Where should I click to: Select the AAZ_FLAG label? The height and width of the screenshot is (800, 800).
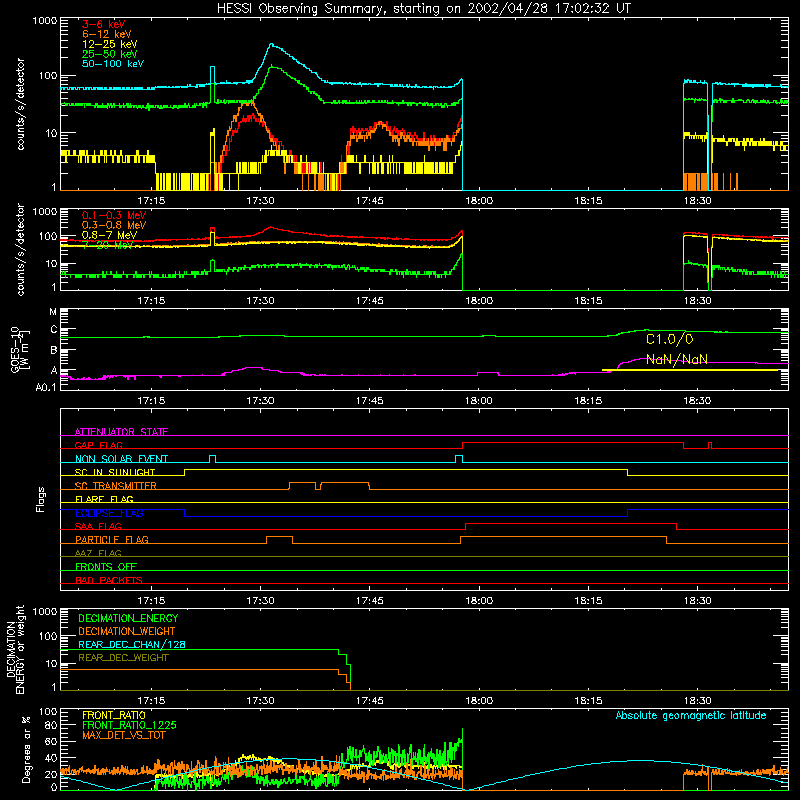98,553
